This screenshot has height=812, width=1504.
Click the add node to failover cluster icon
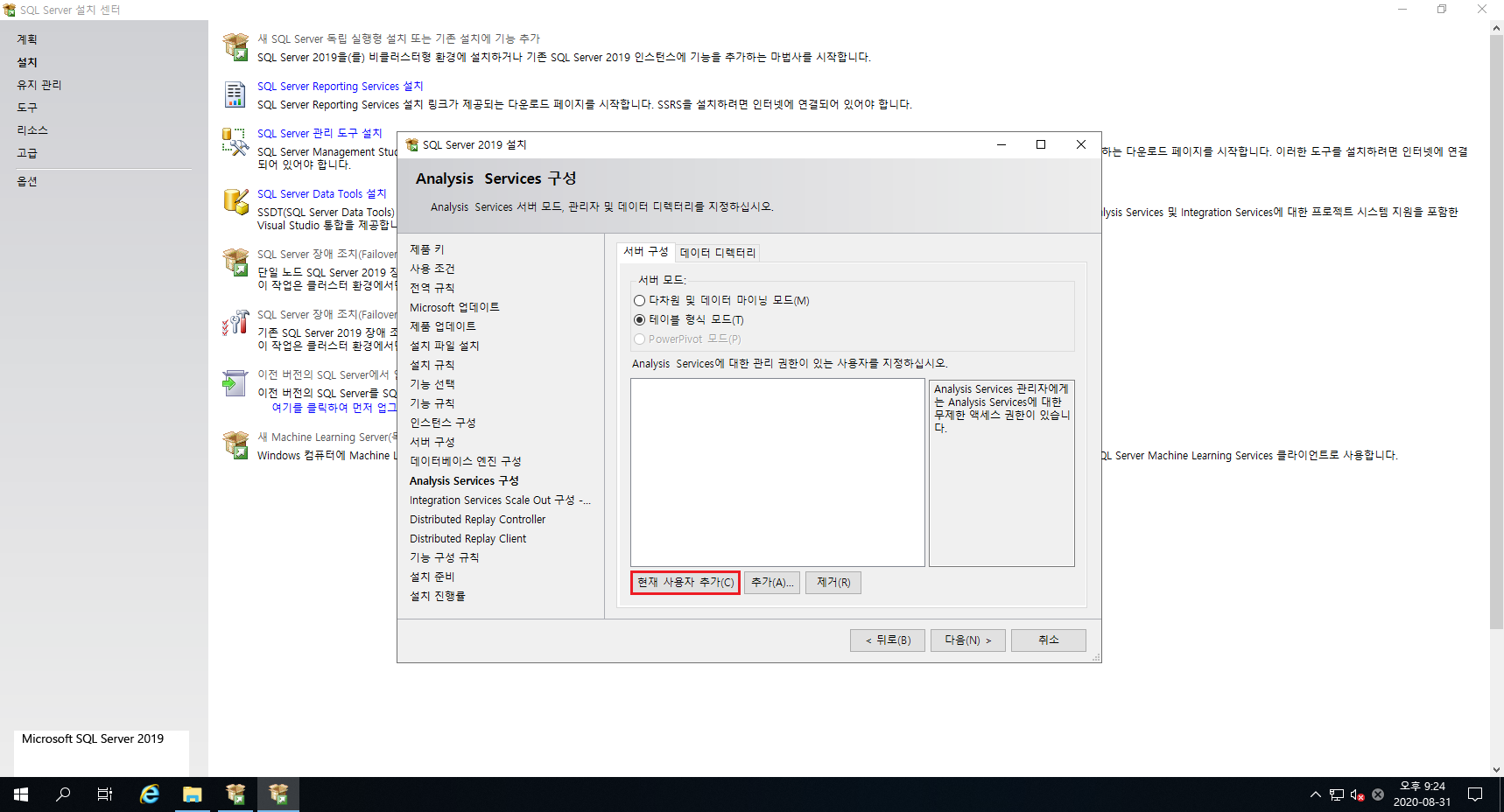pyautogui.click(x=235, y=323)
